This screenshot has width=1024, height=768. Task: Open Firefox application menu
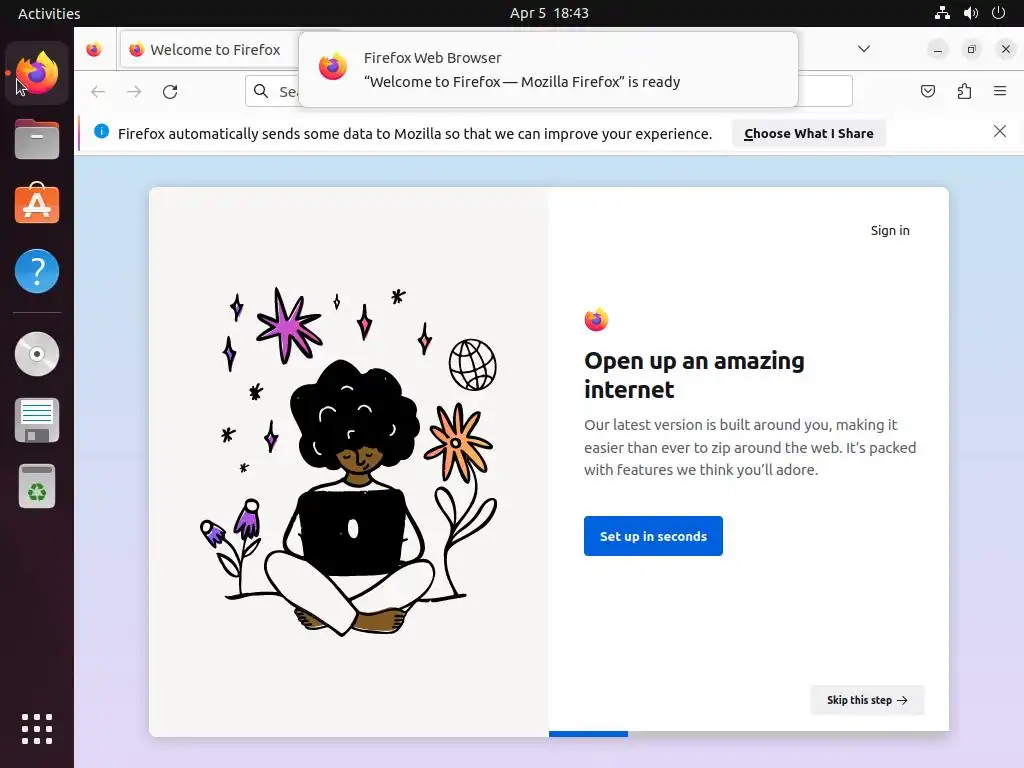point(1000,91)
